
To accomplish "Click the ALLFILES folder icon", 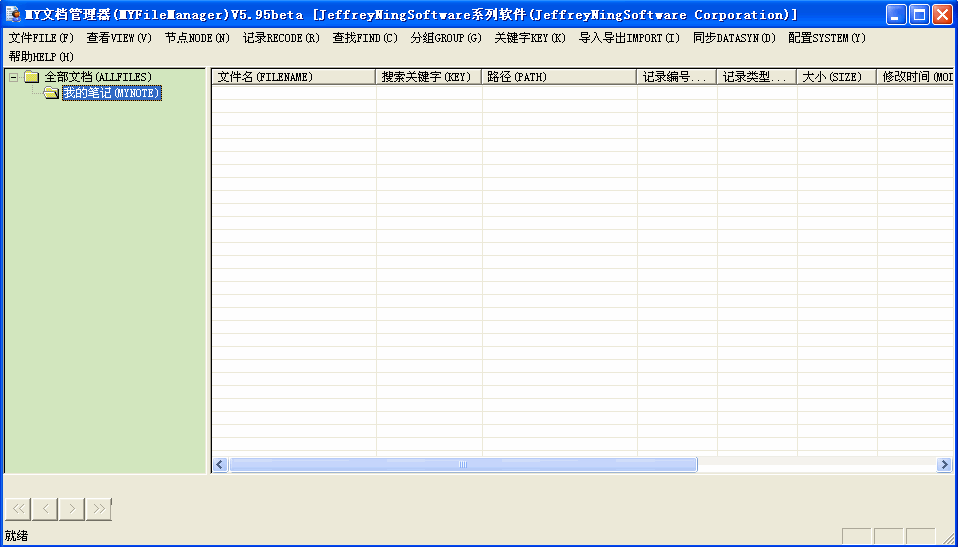I will click(x=31, y=77).
